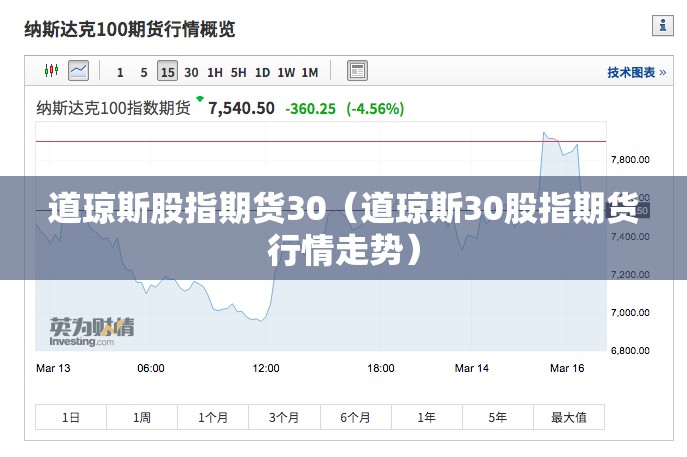
Task: Click the 7,000.00 axis label
Action: coord(630,312)
